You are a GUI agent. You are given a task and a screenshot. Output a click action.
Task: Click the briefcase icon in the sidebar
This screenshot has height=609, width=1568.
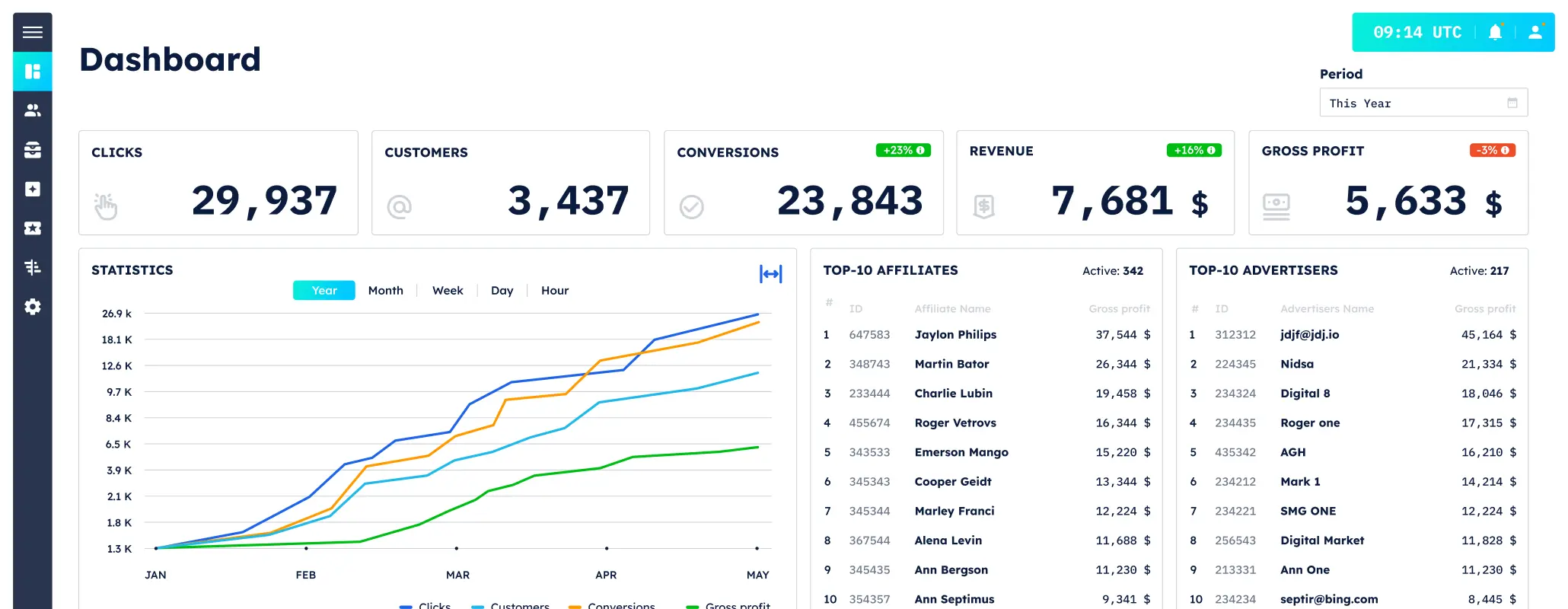(x=32, y=150)
